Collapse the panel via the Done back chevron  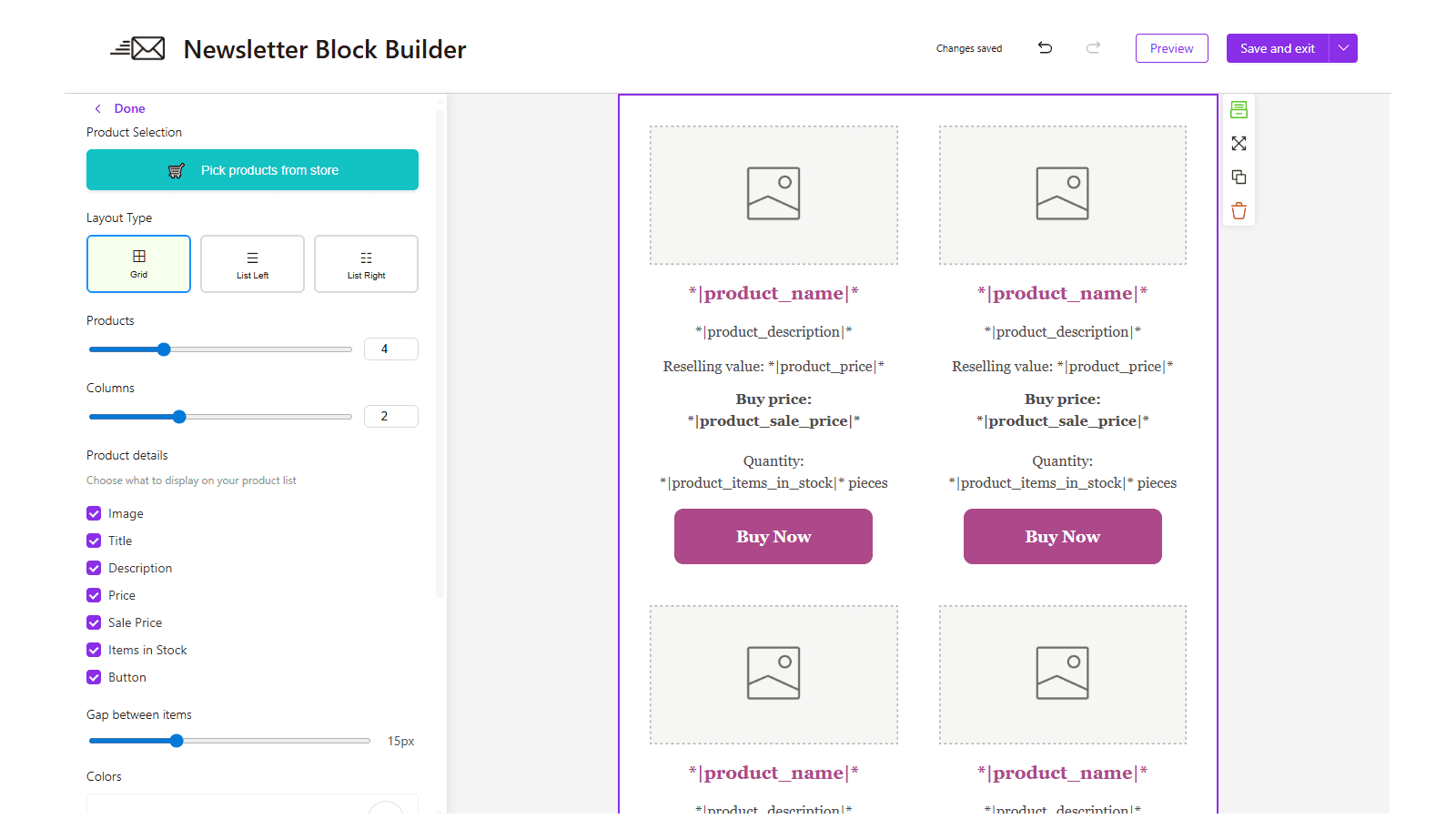pyautogui.click(x=97, y=108)
